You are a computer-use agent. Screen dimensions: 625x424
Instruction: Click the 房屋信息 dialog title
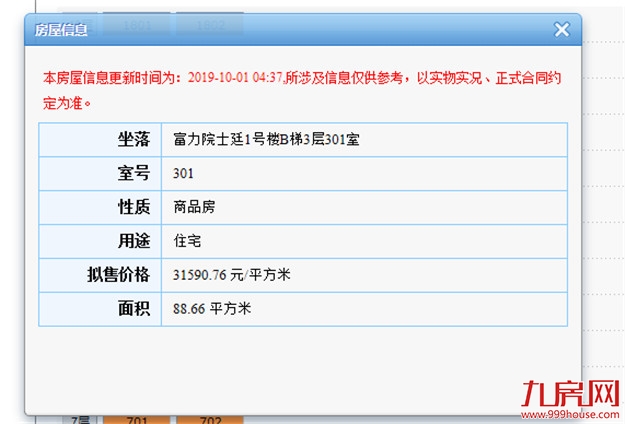click(61, 30)
